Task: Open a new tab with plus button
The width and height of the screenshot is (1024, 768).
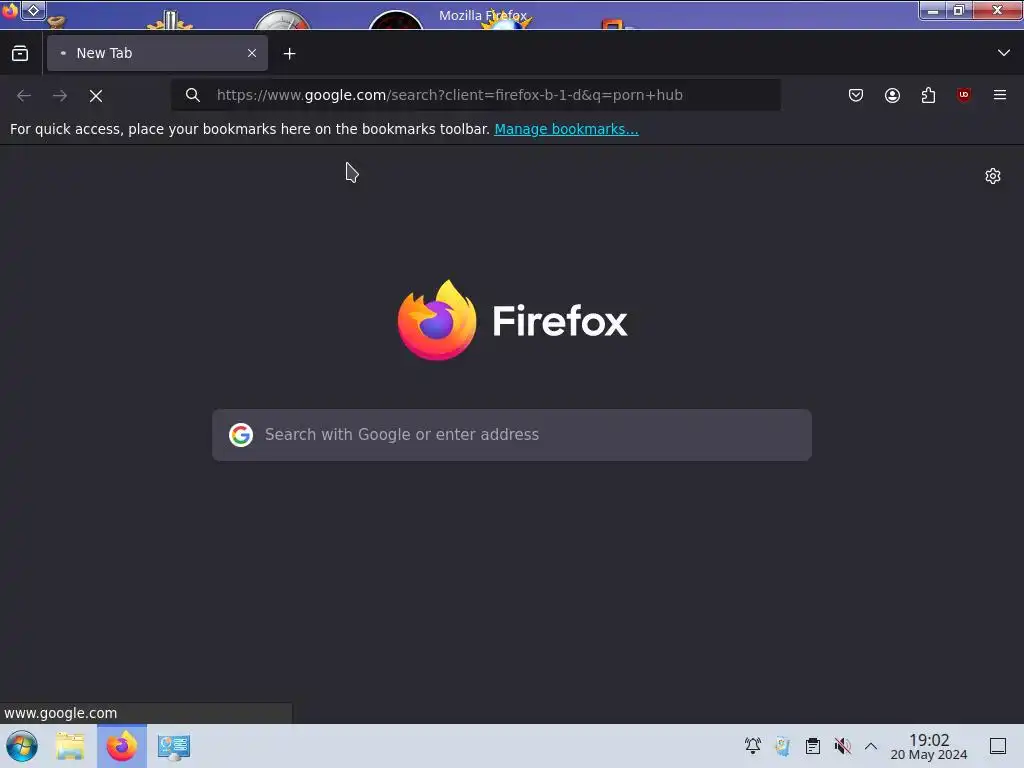Action: click(289, 54)
